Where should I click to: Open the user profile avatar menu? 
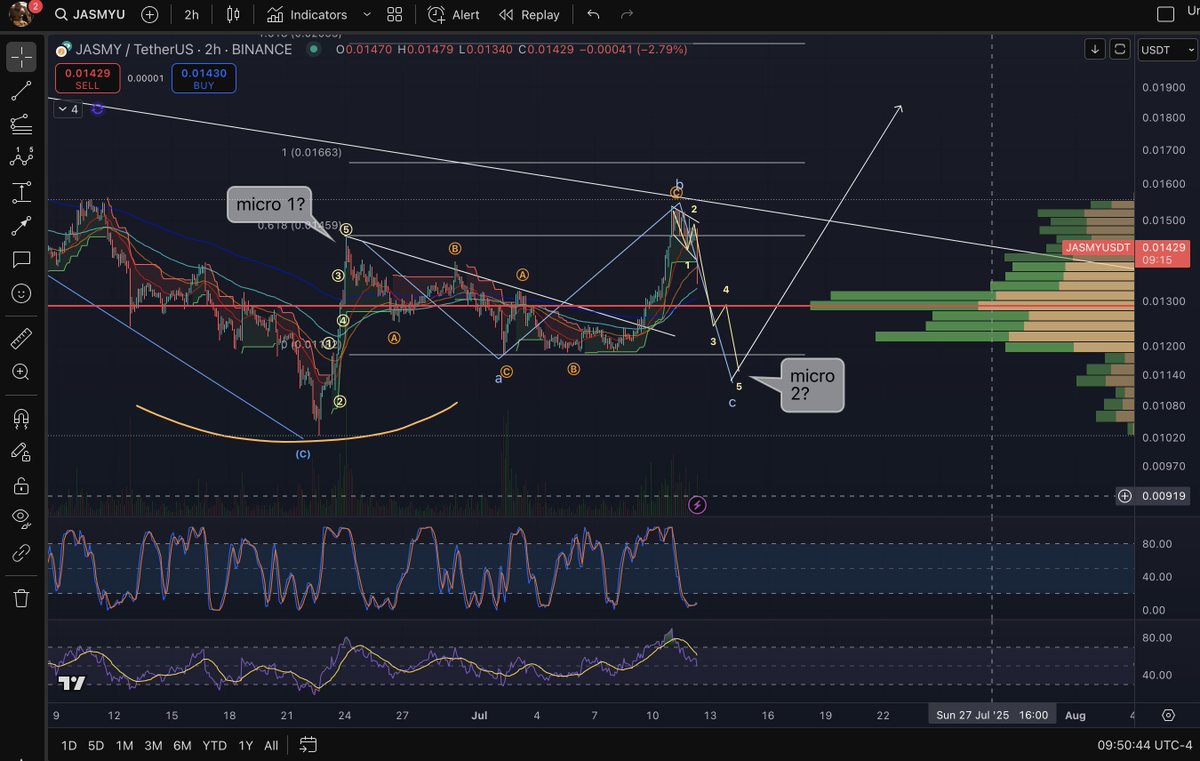click(x=22, y=15)
